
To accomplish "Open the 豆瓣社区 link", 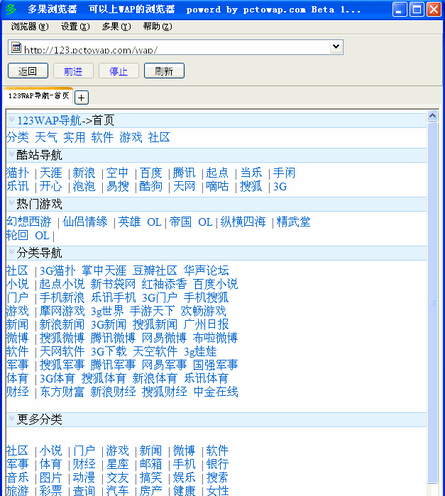I will coord(155,270).
